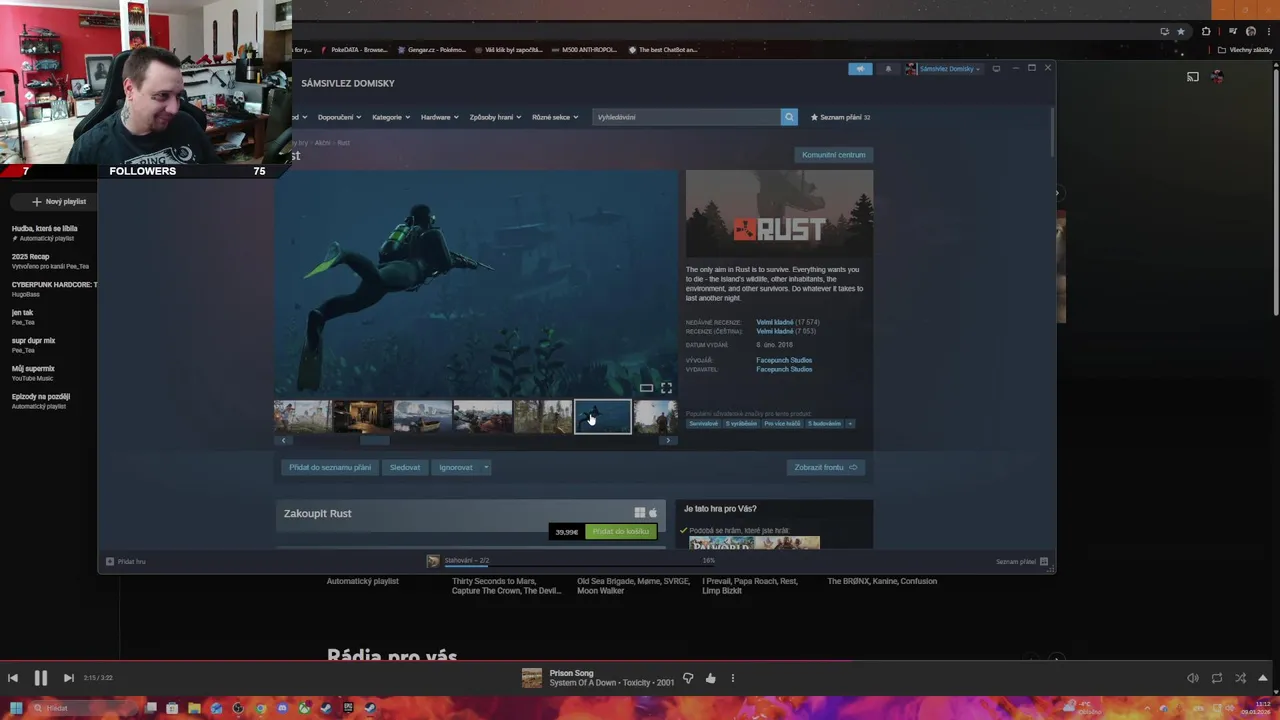
Task: Select the highlighted diver screenshot thumbnail
Action: [x=602, y=417]
